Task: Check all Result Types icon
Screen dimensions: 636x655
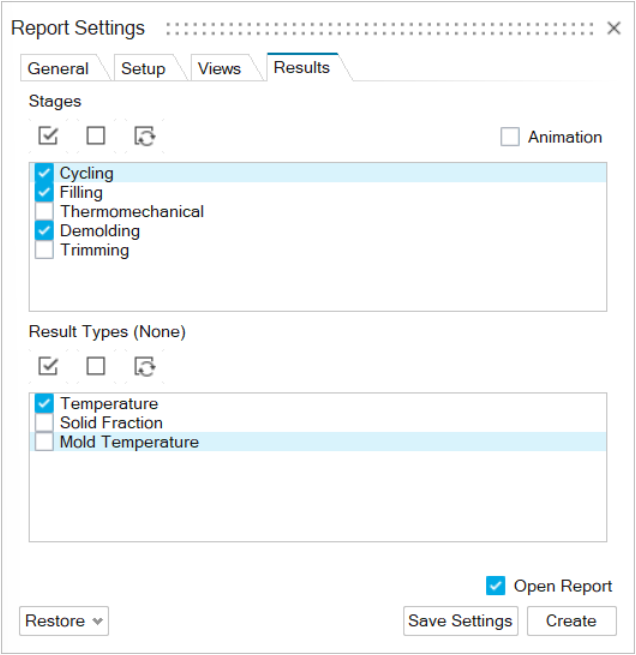Action: click(x=48, y=366)
